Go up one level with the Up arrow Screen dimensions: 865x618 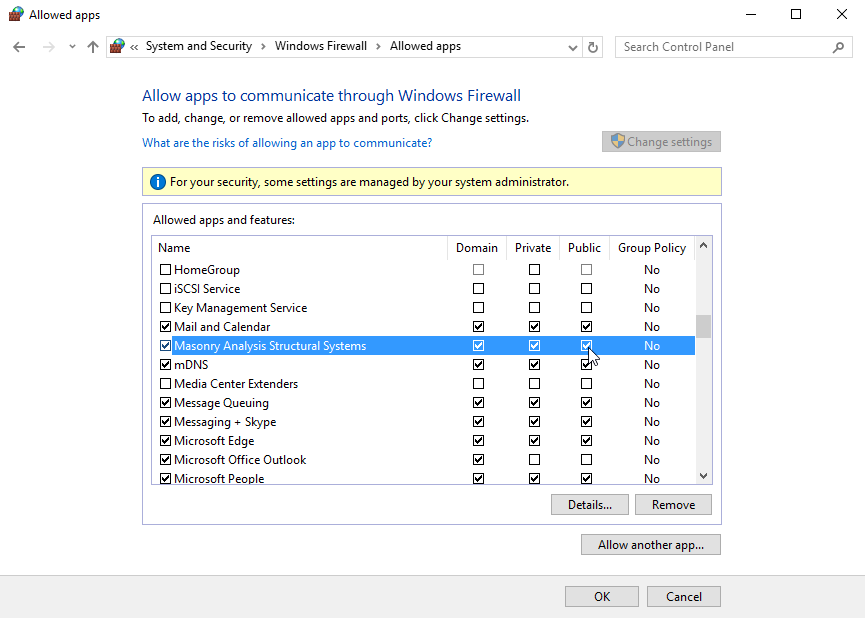[93, 47]
